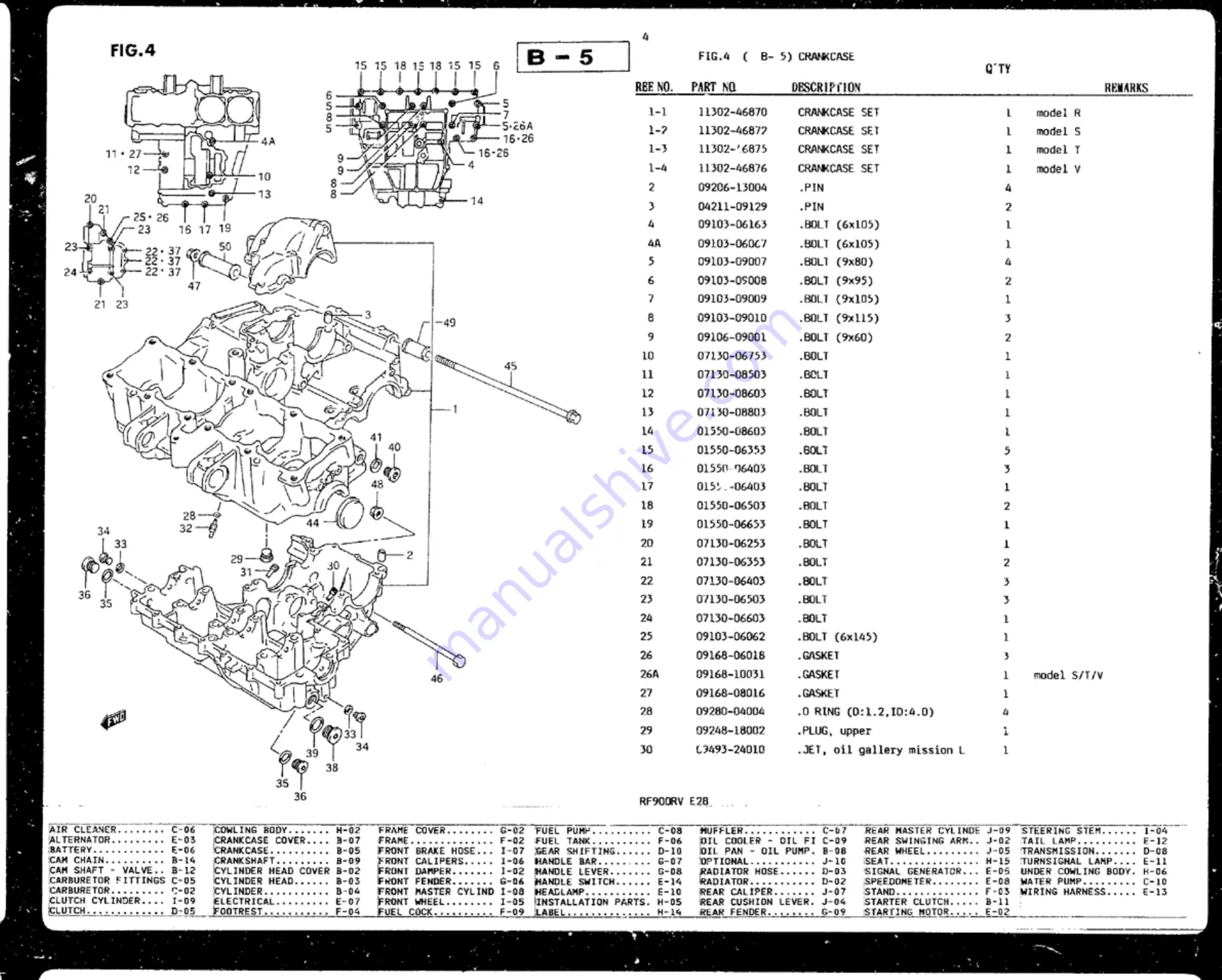This screenshot has height=980, width=1222.
Task: Open the 'RADIATOR HOSE D-03' index entry
Action: coord(773,871)
